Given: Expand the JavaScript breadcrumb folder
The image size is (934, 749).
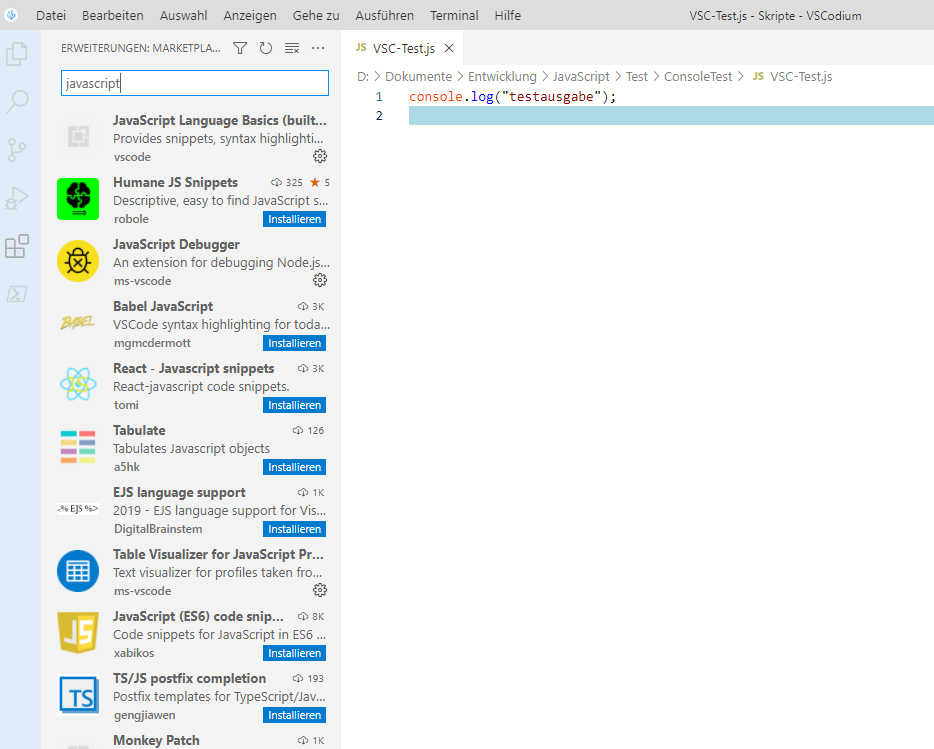Looking at the screenshot, I should (x=581, y=77).
